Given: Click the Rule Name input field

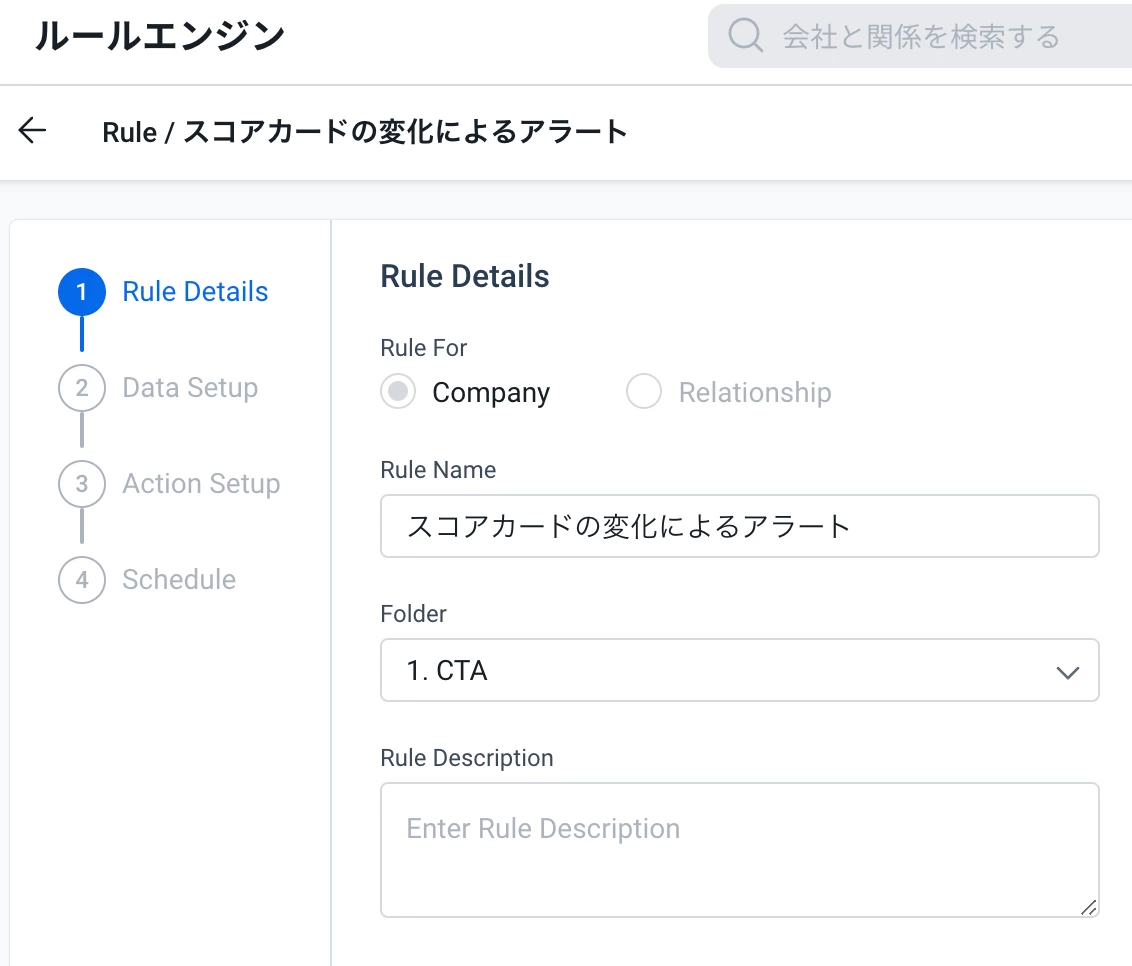Looking at the screenshot, I should (740, 526).
